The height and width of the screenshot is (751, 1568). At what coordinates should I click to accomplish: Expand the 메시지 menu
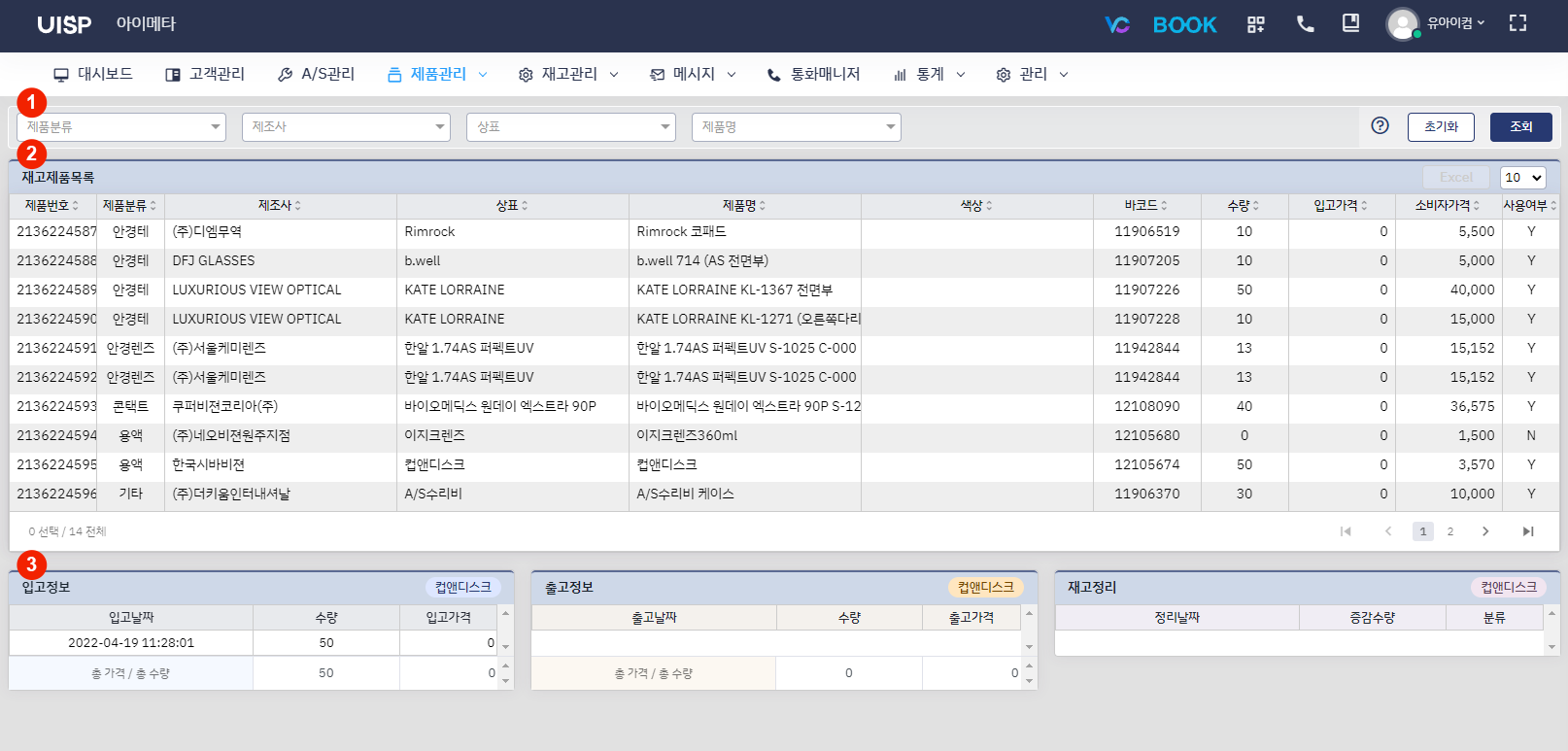[x=693, y=74]
